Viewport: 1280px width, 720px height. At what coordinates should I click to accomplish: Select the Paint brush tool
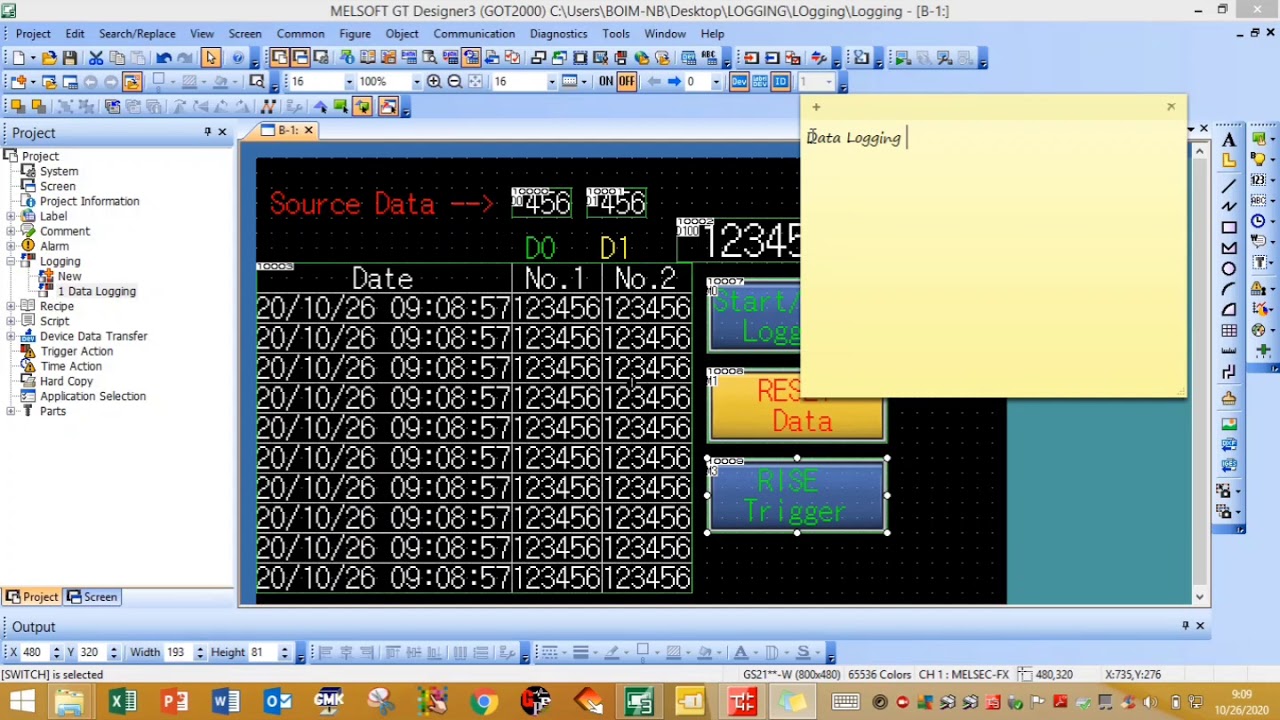[1229, 399]
